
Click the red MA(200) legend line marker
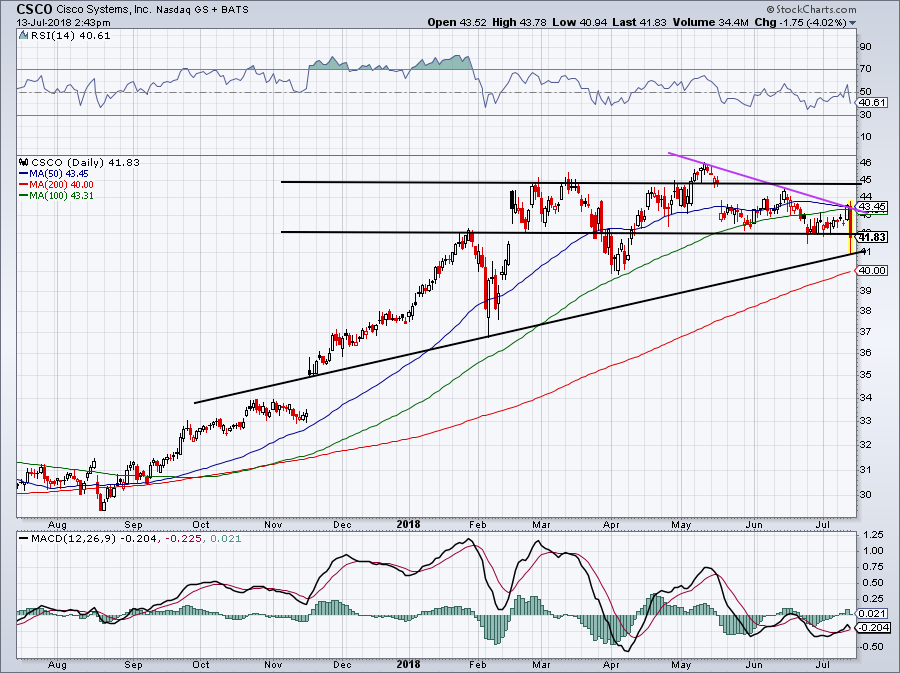(x=24, y=185)
